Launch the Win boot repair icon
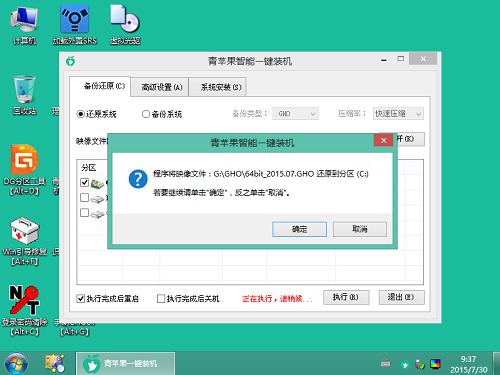Viewport: 500px width, 375px height. tap(24, 241)
